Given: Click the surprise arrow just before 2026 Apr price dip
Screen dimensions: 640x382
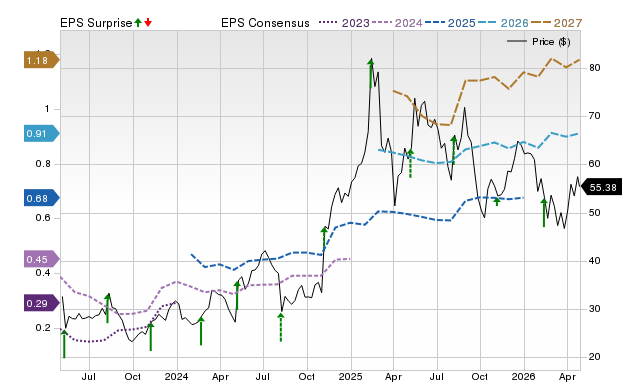Looking at the screenshot, I should pyautogui.click(x=544, y=212).
